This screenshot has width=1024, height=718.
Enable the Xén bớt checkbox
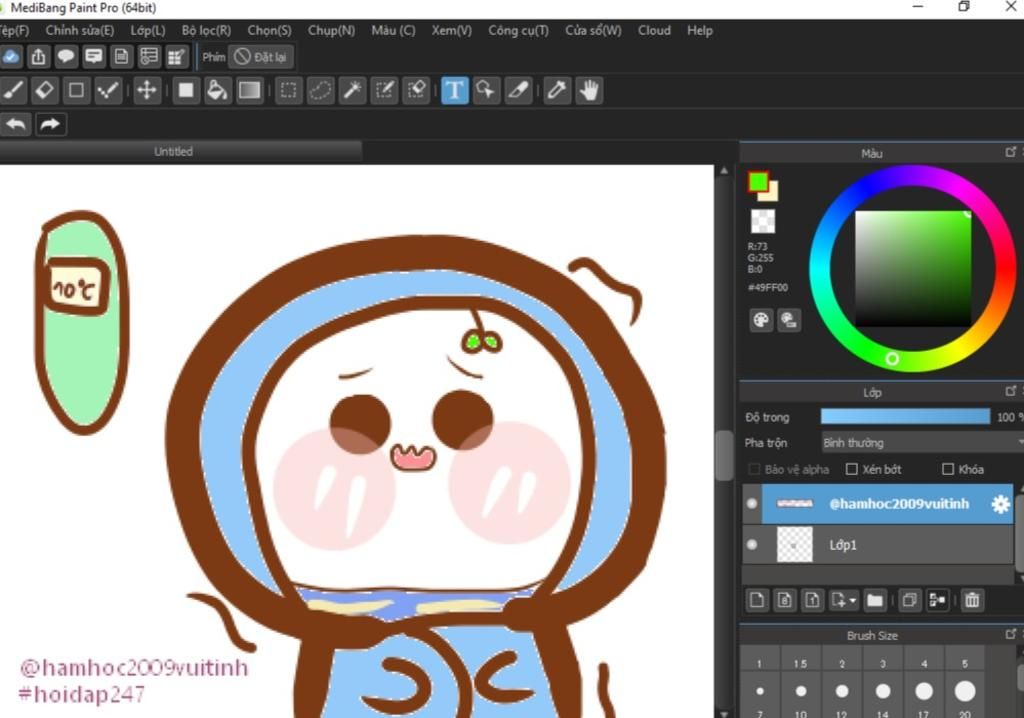coord(852,469)
